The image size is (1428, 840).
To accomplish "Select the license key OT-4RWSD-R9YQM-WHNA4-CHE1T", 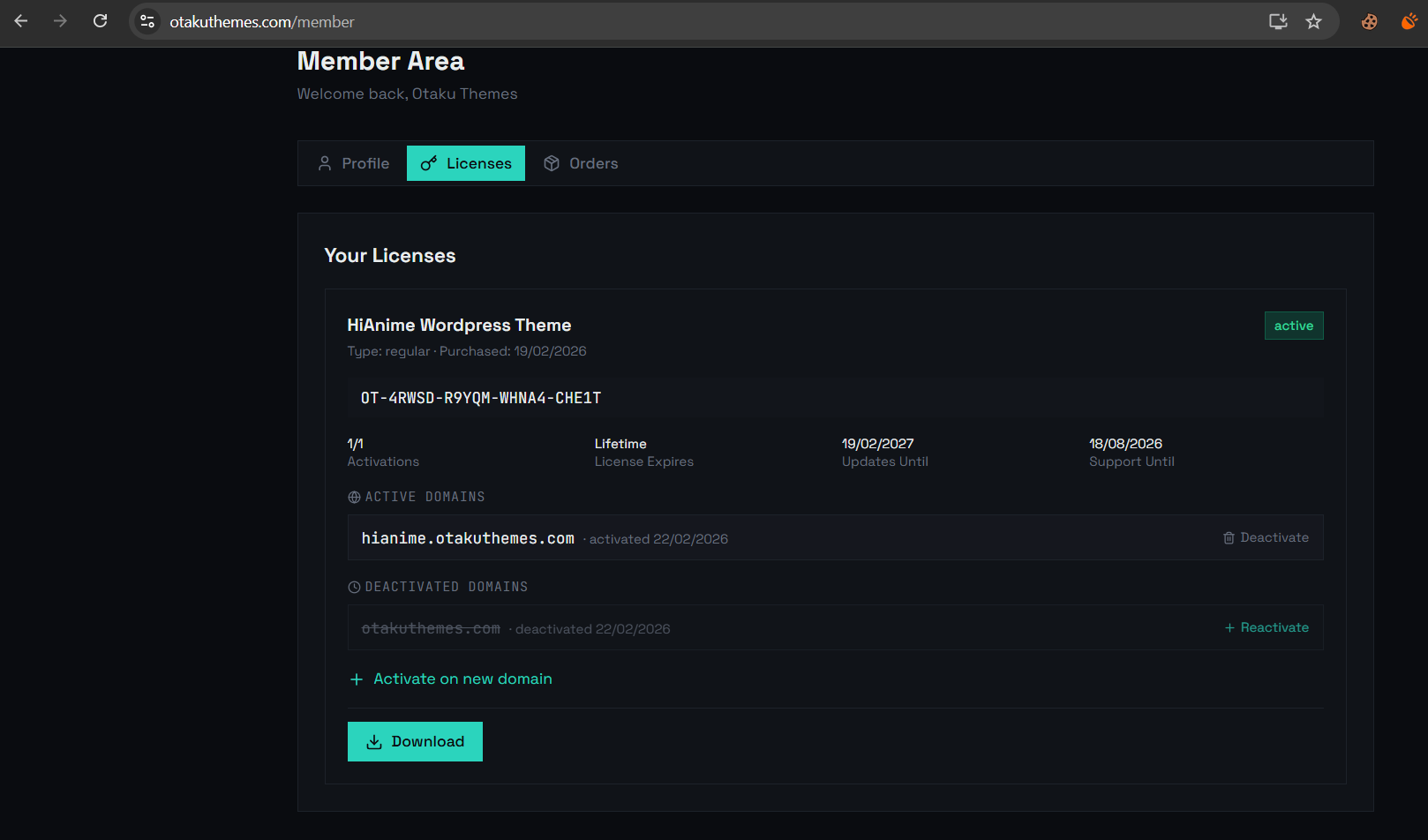I will [x=480, y=397].
